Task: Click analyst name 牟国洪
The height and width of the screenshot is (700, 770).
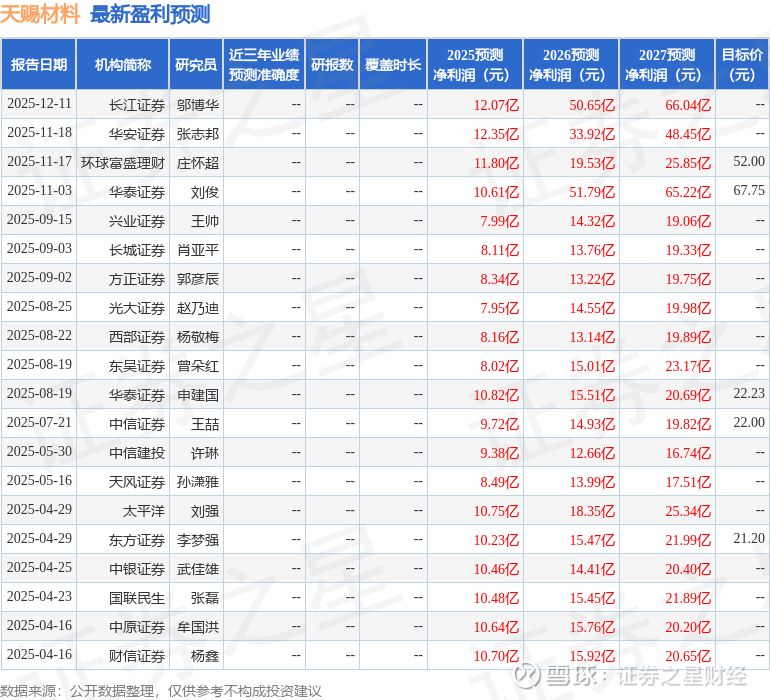Action: click(x=197, y=627)
